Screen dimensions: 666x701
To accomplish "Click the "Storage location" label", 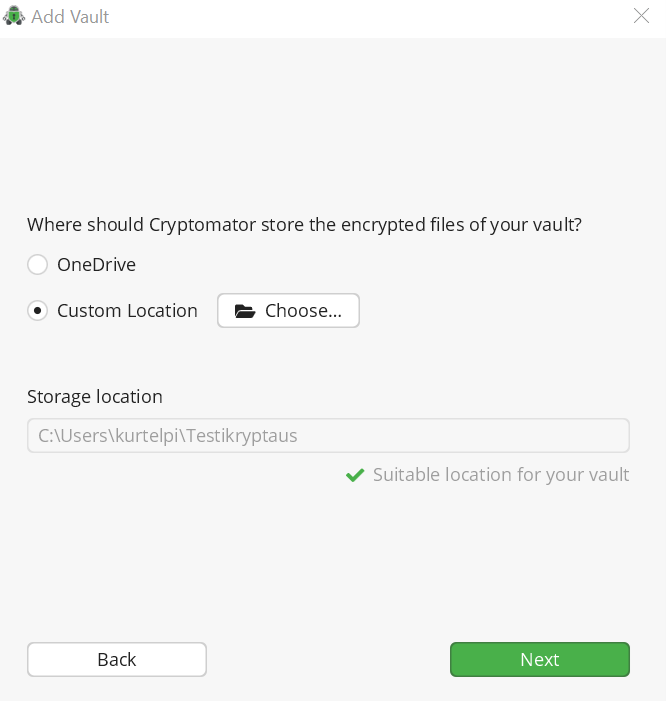I will pos(95,397).
